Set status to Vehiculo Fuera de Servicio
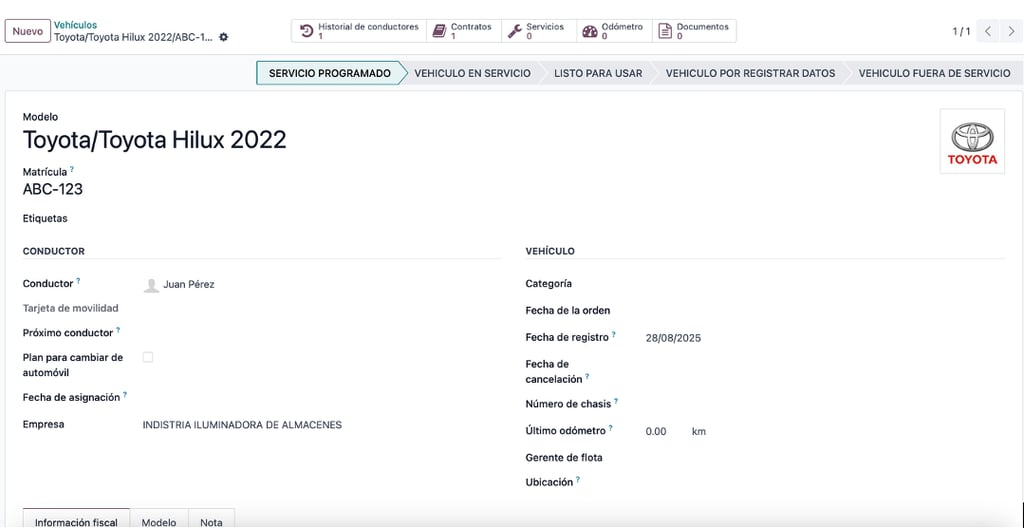The image size is (1024, 528). coord(935,73)
